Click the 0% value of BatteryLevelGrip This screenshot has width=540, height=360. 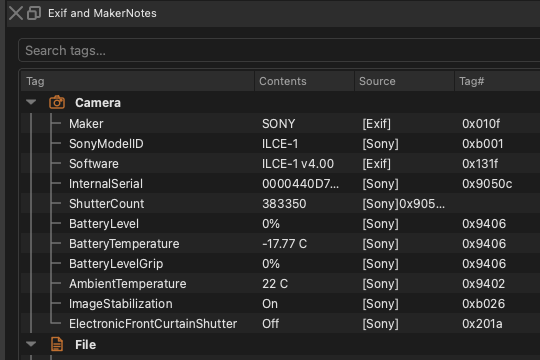pos(271,264)
